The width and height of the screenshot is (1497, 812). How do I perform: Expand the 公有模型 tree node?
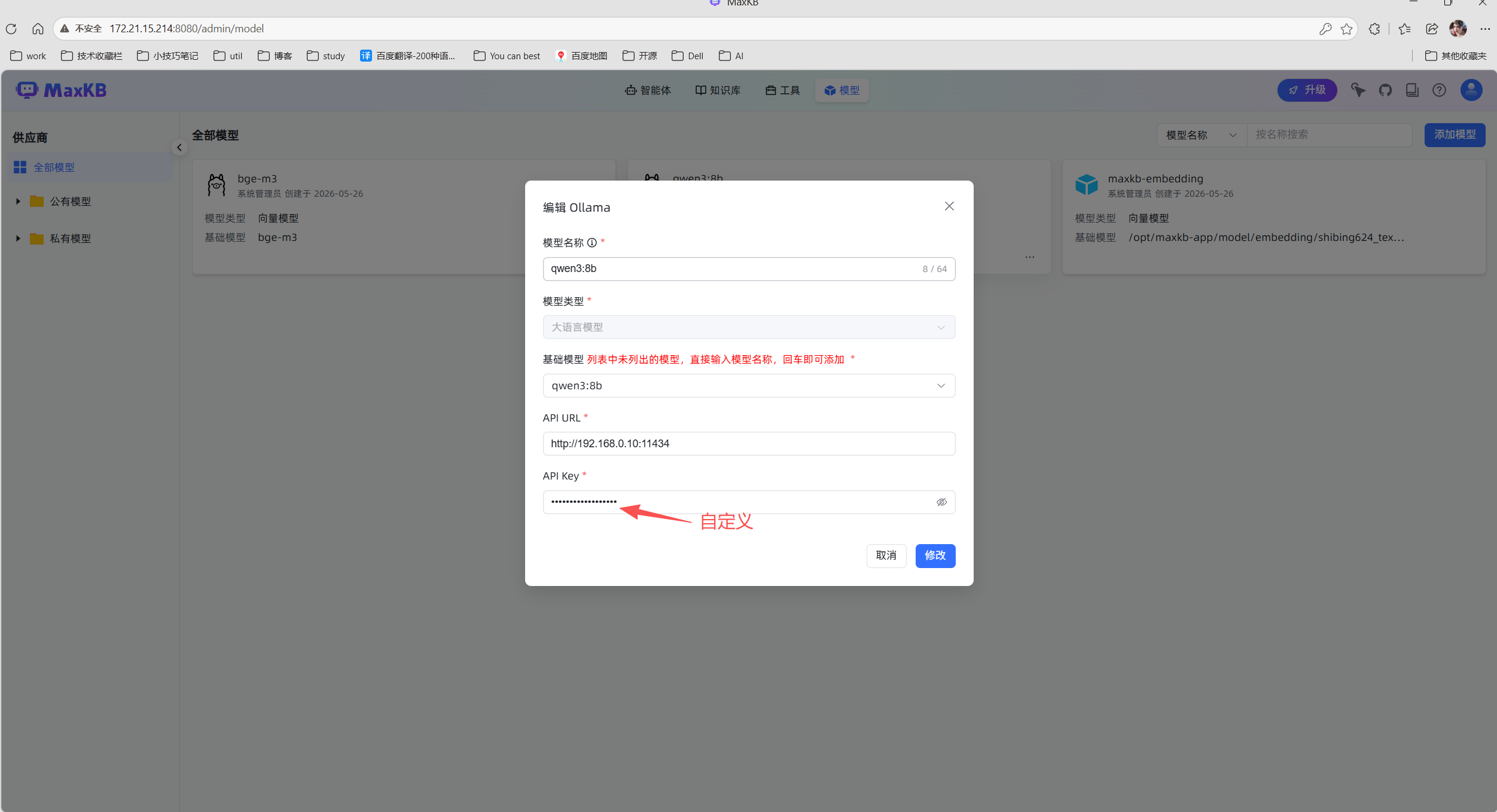click(x=18, y=202)
